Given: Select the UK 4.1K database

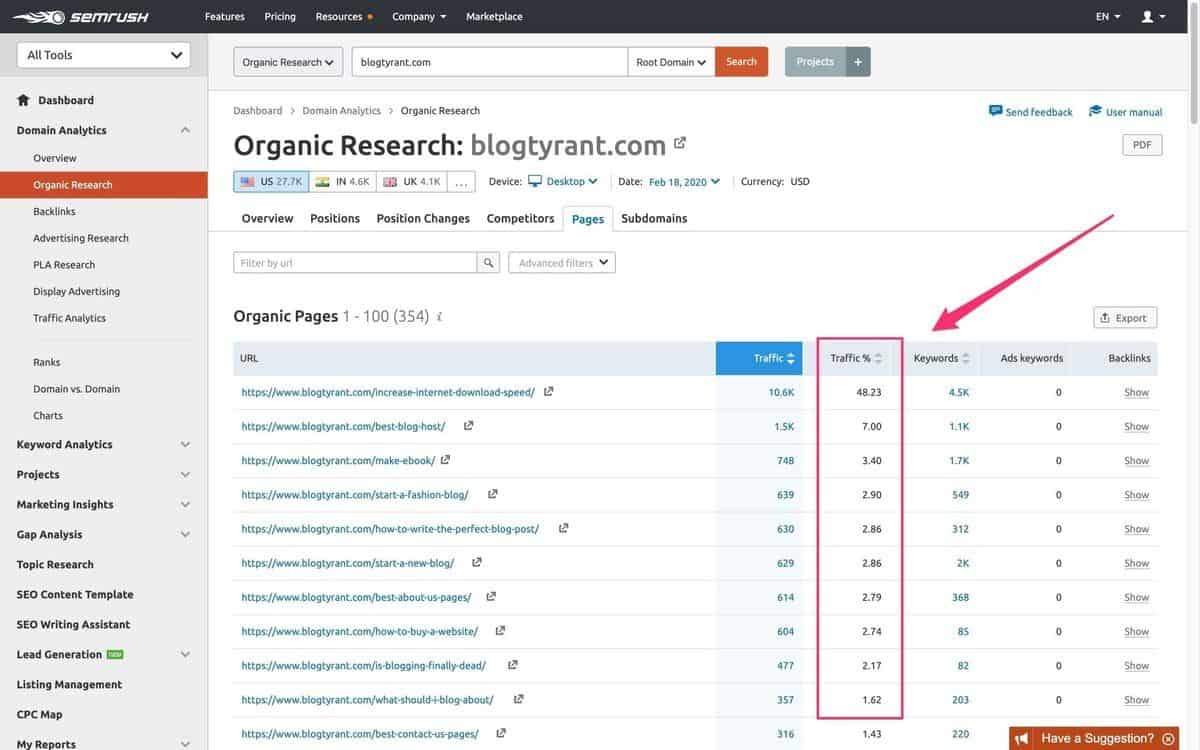Looking at the screenshot, I should [x=411, y=182].
